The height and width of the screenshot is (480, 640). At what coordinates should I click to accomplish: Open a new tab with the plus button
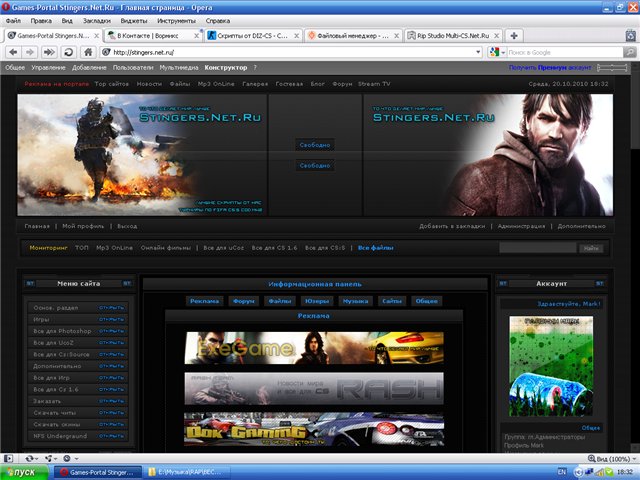(514, 36)
